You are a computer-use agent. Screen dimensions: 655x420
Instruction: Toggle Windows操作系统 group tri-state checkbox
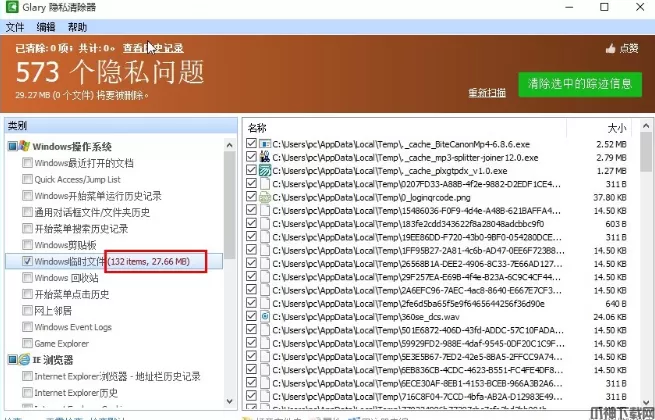click(13, 146)
